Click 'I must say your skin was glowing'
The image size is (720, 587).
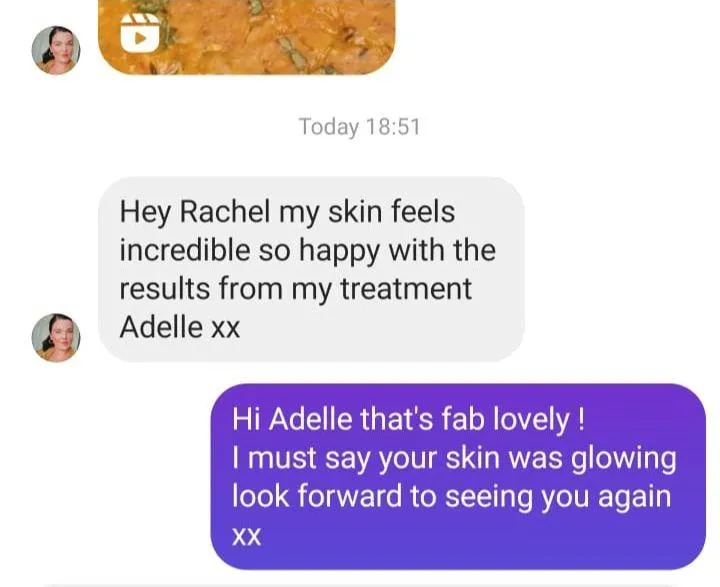(454, 459)
